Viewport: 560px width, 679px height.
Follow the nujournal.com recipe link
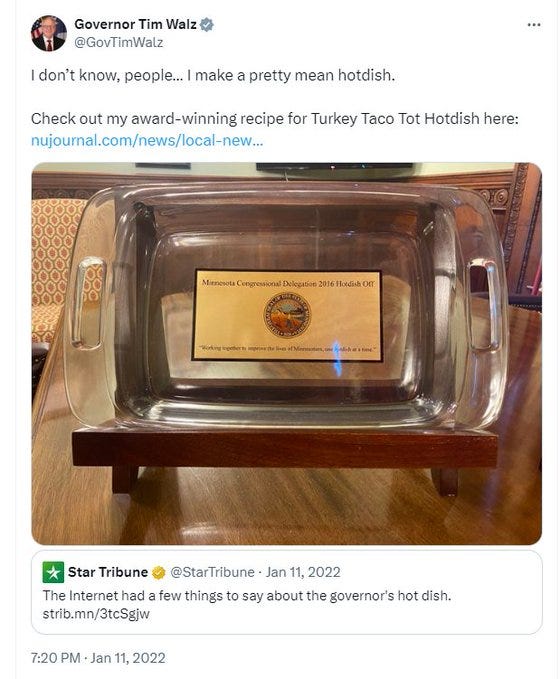(147, 140)
